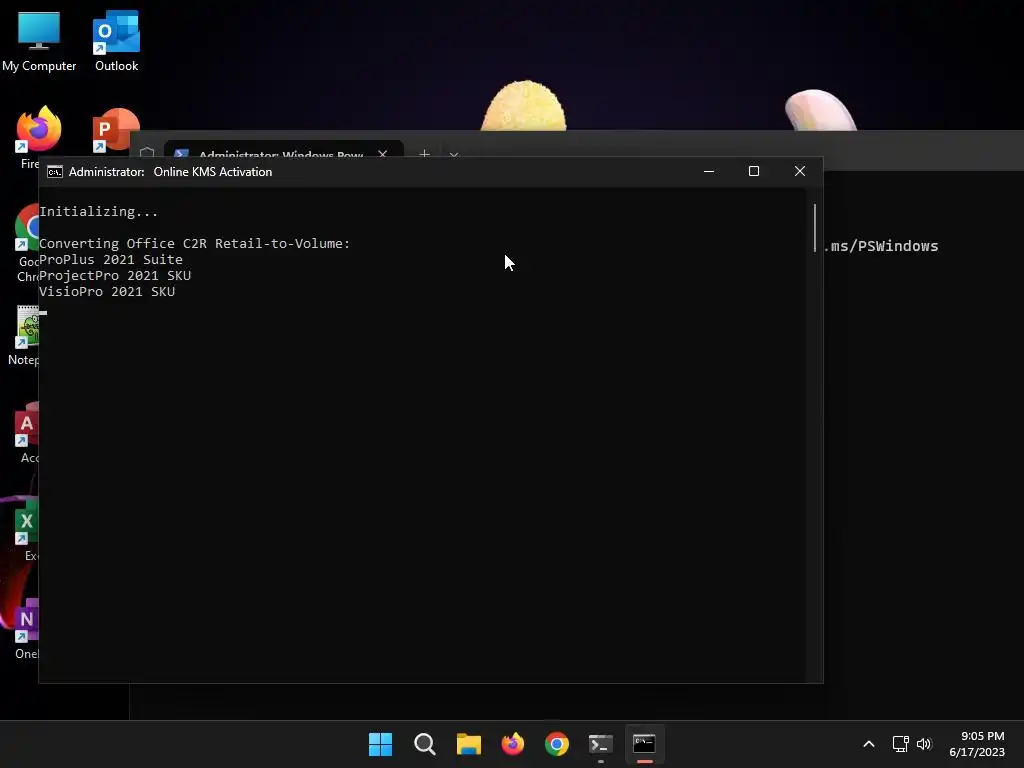
Task: Click the KMS console vertical scrollbar thumb
Action: pyautogui.click(x=814, y=227)
